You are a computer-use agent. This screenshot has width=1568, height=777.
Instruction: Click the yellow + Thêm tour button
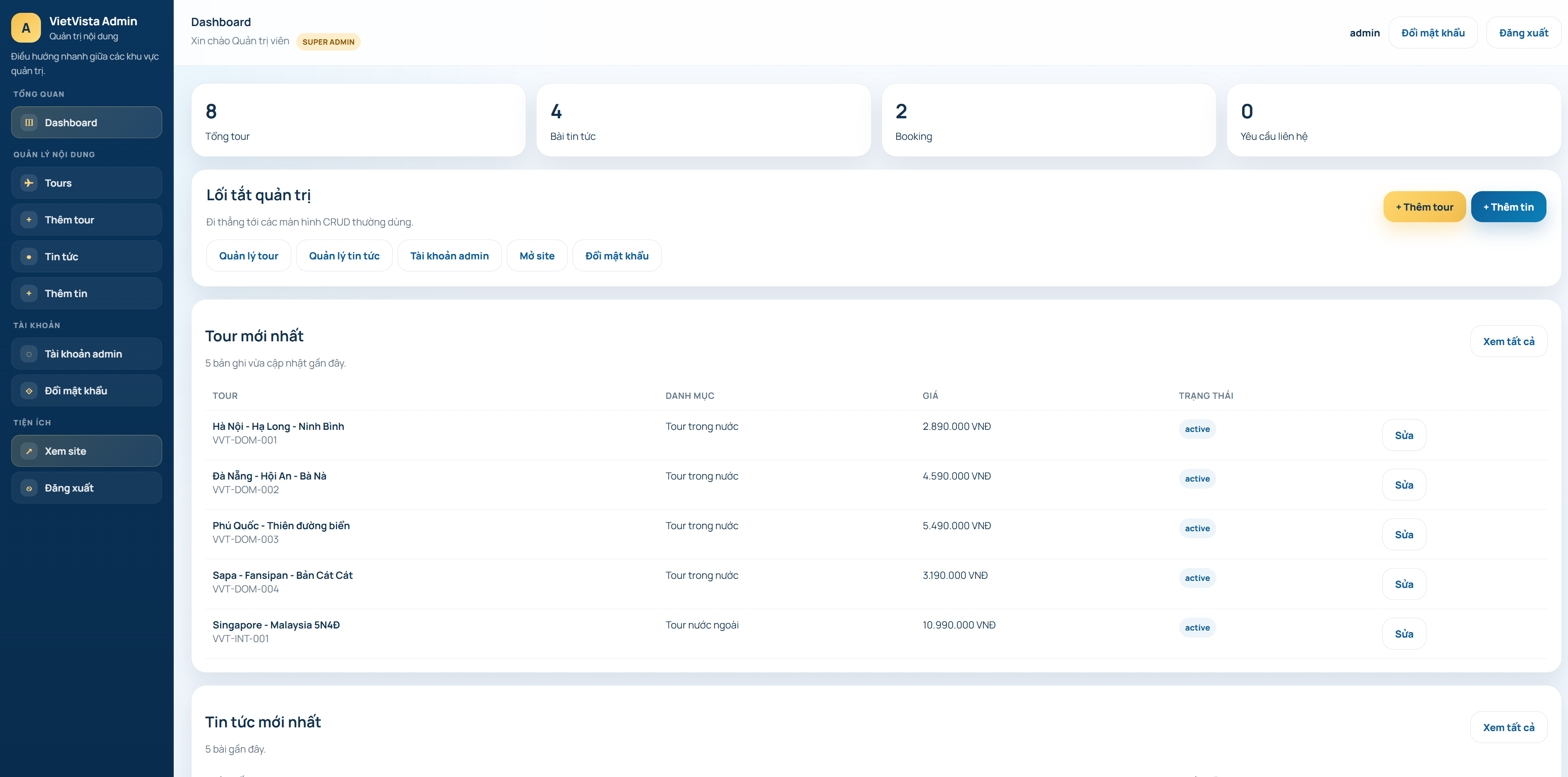1424,207
